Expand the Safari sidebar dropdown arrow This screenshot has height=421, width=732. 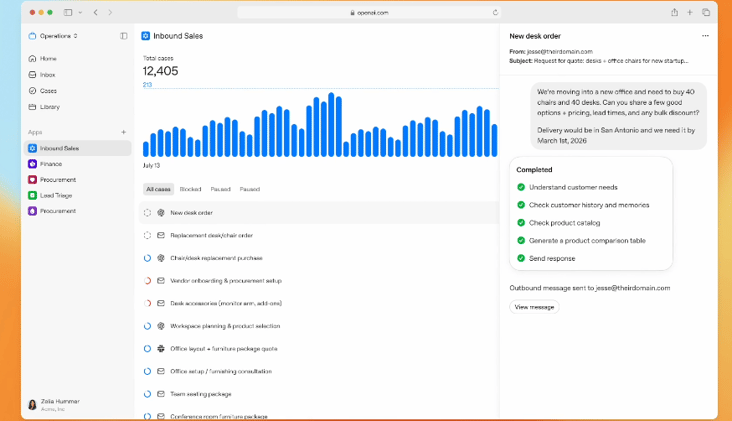[x=80, y=13]
